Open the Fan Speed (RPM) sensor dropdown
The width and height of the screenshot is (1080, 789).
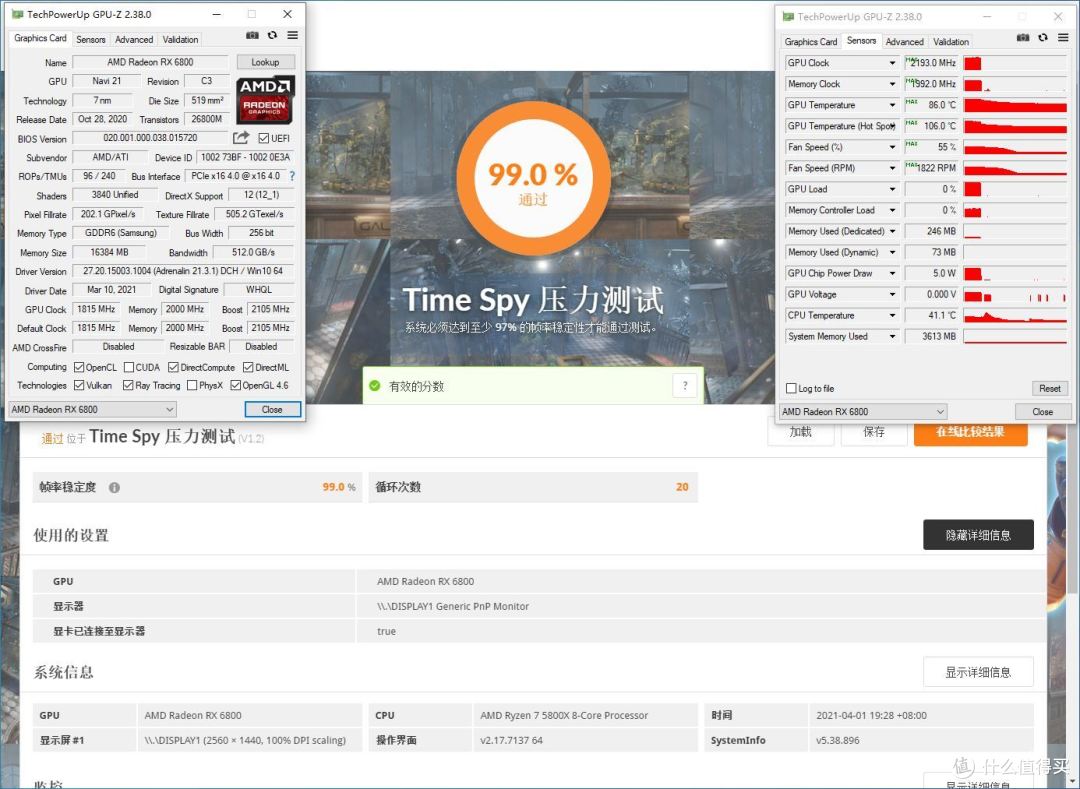pos(892,168)
